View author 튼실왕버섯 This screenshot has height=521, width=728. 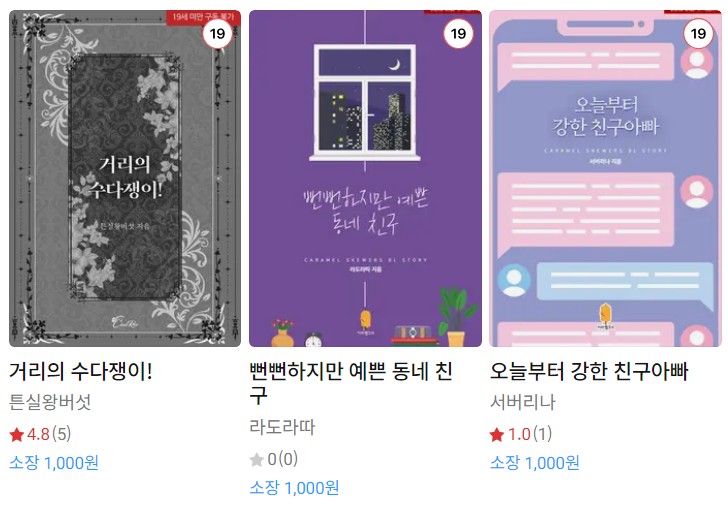(50, 402)
